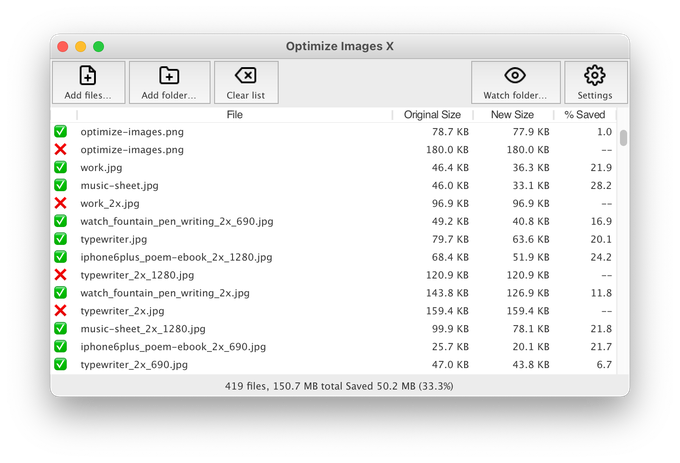Image resolution: width=680 pixels, height=463 pixels.
Task: Open the Settings gear
Action: [595, 82]
